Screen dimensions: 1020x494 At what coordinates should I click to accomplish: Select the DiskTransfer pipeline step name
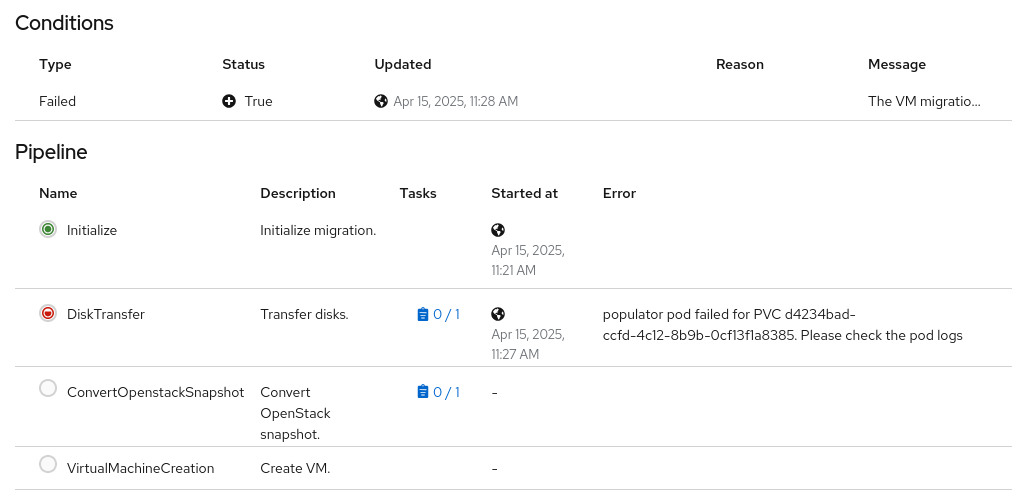pos(105,314)
